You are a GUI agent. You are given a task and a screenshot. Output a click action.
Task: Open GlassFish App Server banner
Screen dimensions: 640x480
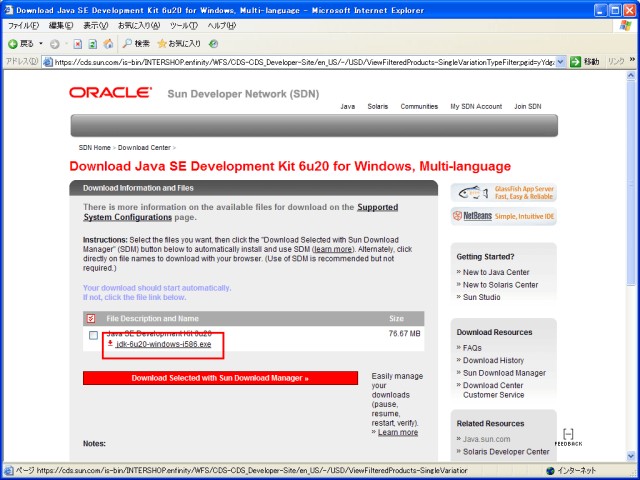(504, 193)
